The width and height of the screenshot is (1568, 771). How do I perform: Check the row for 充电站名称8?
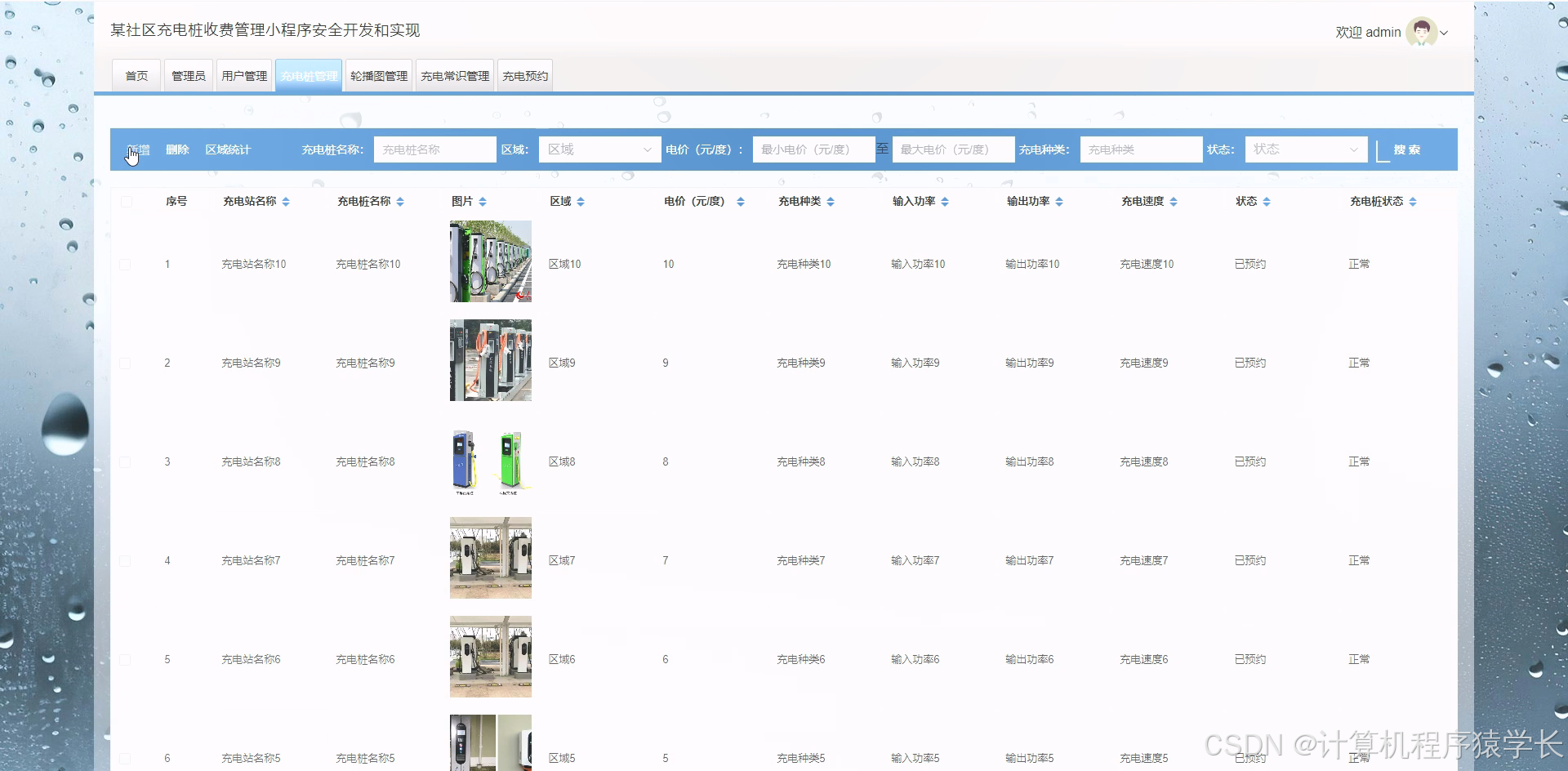[125, 462]
